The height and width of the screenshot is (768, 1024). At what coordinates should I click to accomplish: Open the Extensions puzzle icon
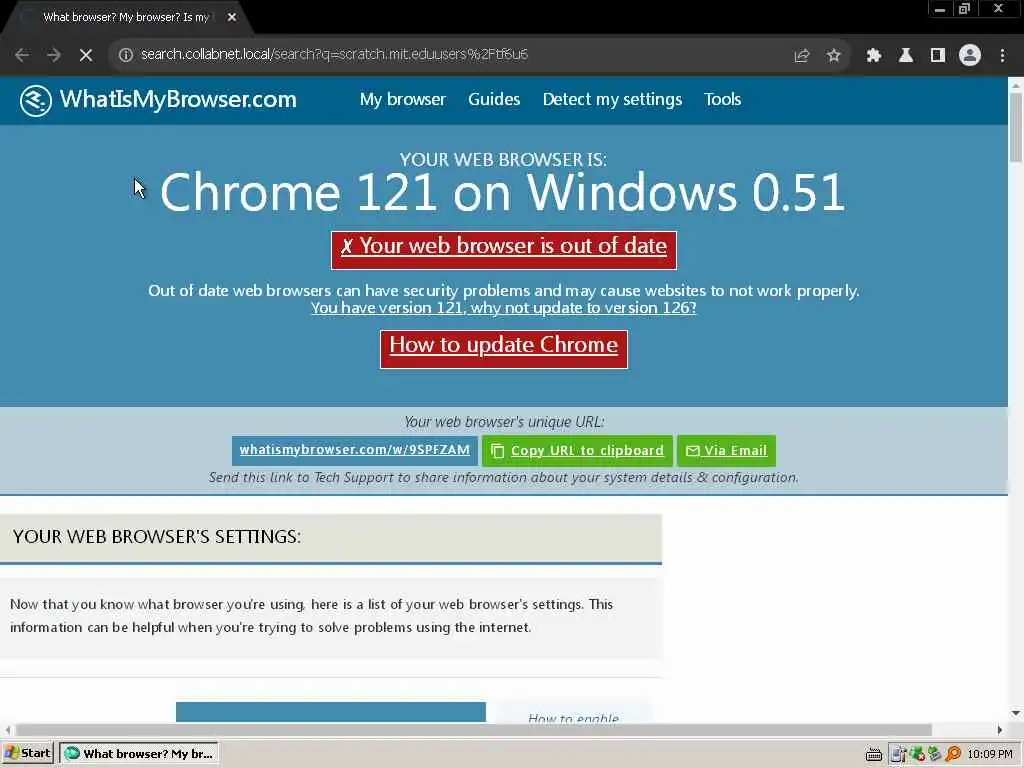[x=873, y=56]
